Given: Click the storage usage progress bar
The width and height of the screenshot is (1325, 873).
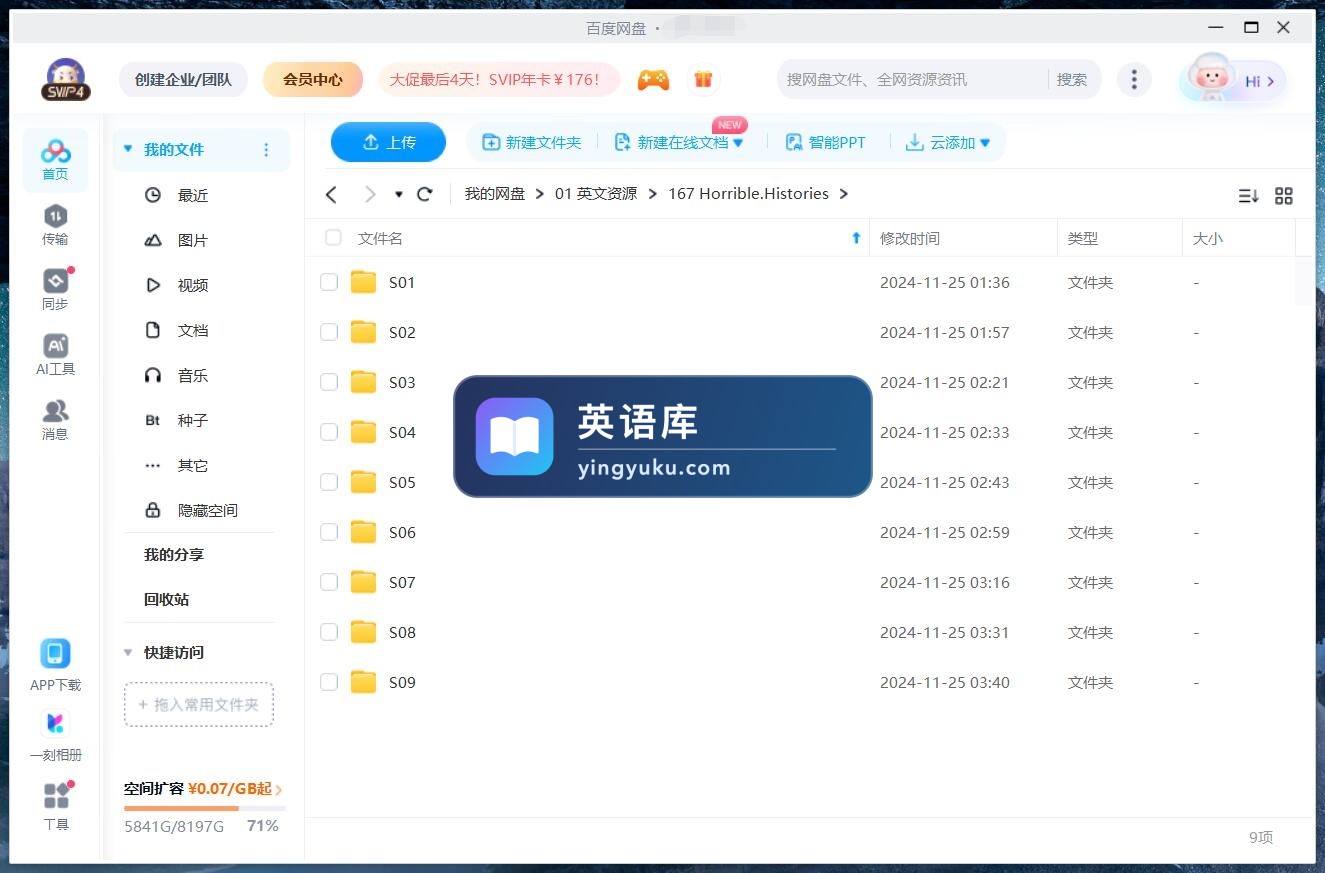Looking at the screenshot, I should point(205,808).
